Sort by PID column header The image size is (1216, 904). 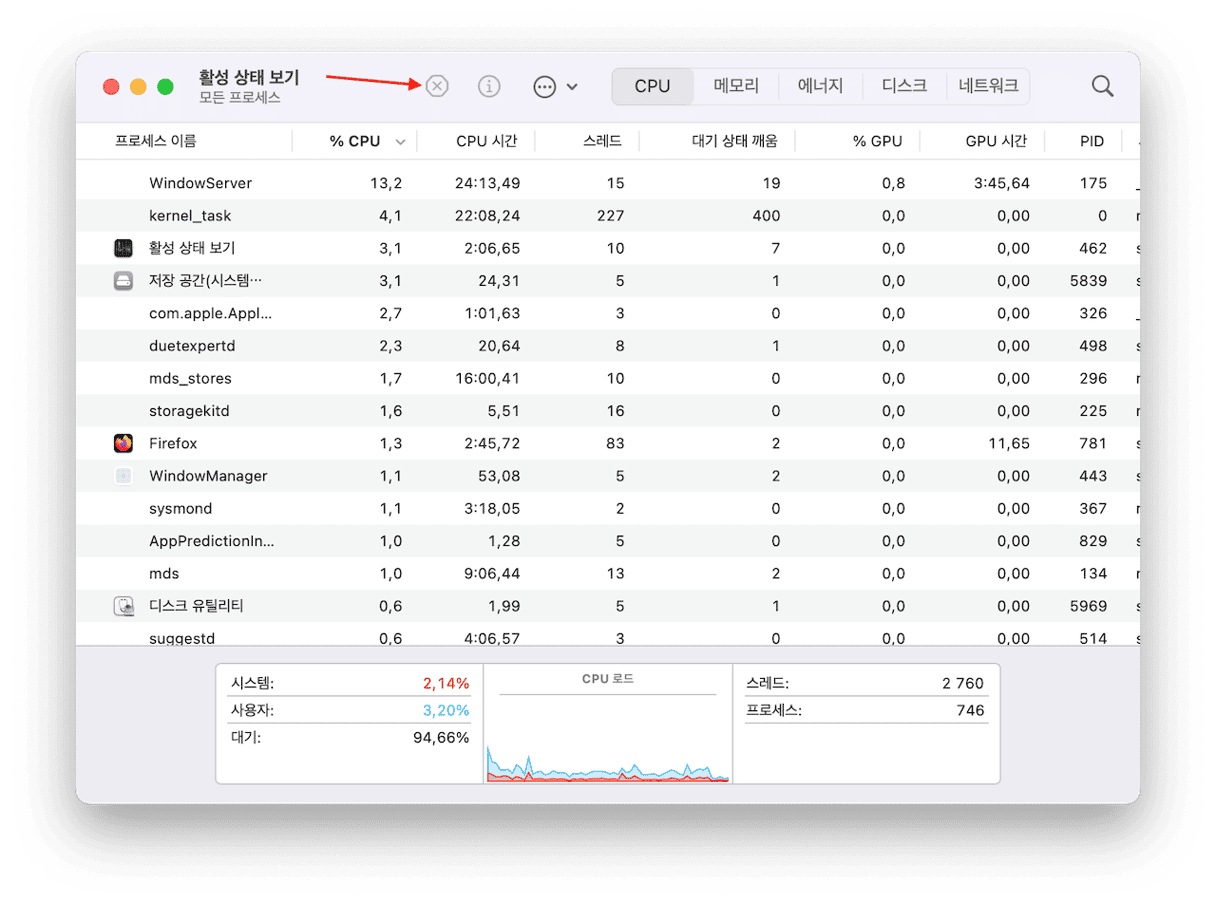1092,141
